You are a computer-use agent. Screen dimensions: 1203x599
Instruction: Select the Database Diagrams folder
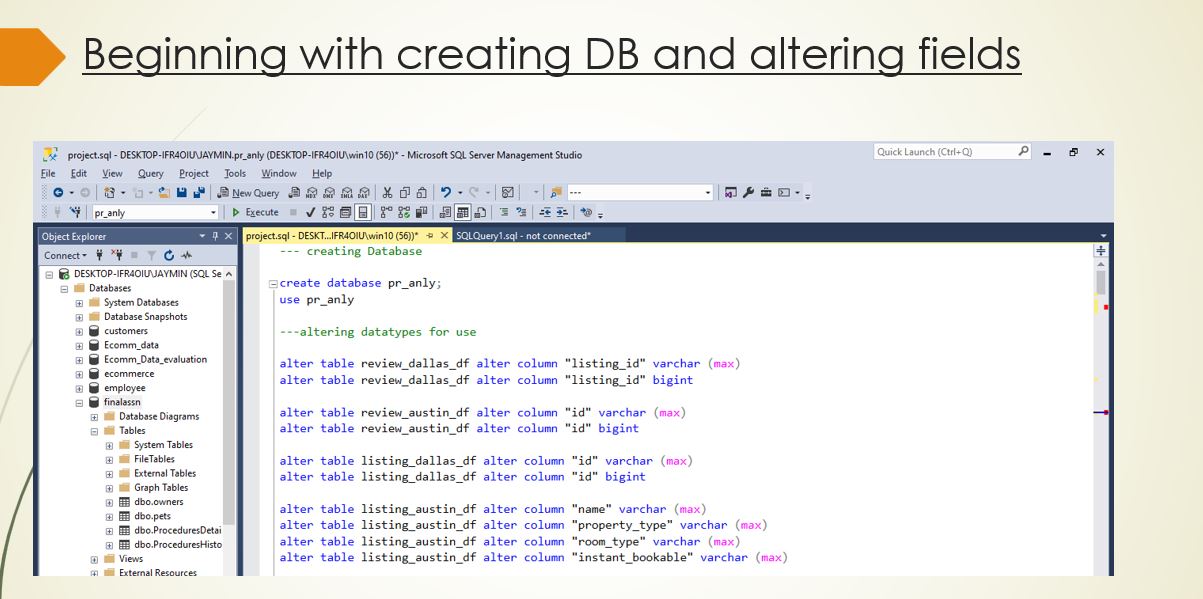coord(159,416)
